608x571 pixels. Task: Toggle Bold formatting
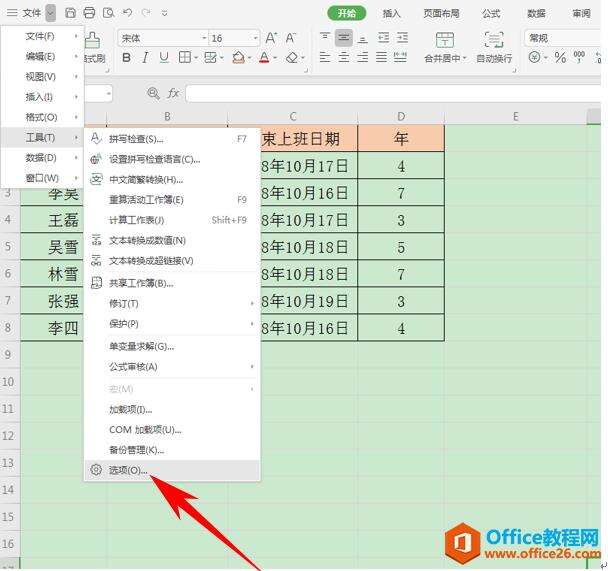click(126, 58)
